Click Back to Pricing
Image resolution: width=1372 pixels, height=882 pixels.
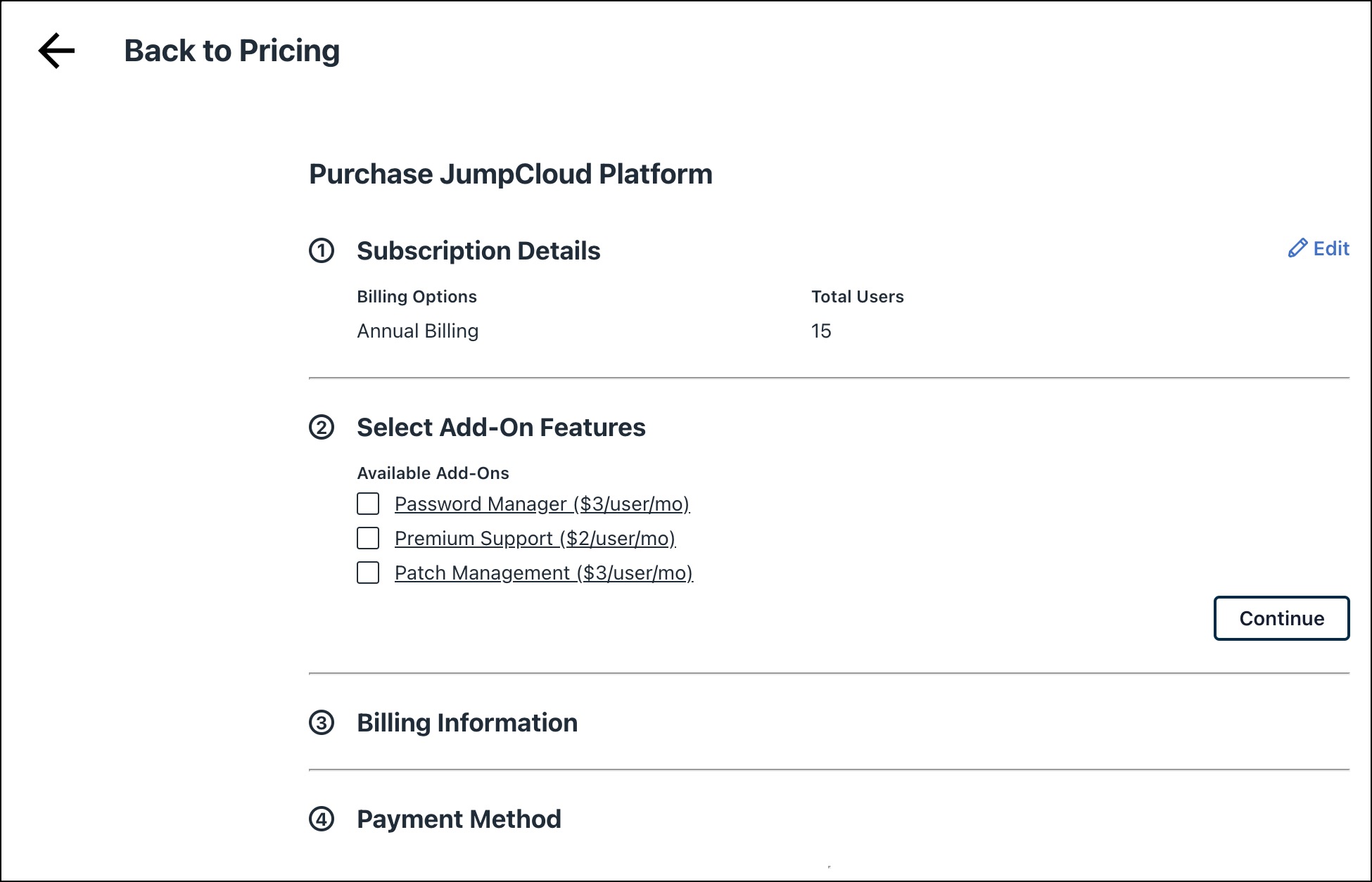231,50
